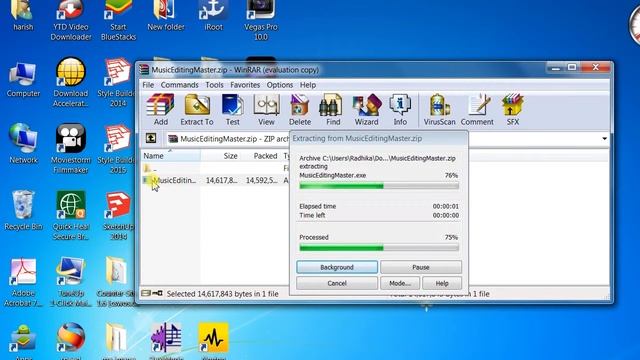Screen dimensions: 640x360
Task: Go up one folder level icon
Action: (151, 138)
